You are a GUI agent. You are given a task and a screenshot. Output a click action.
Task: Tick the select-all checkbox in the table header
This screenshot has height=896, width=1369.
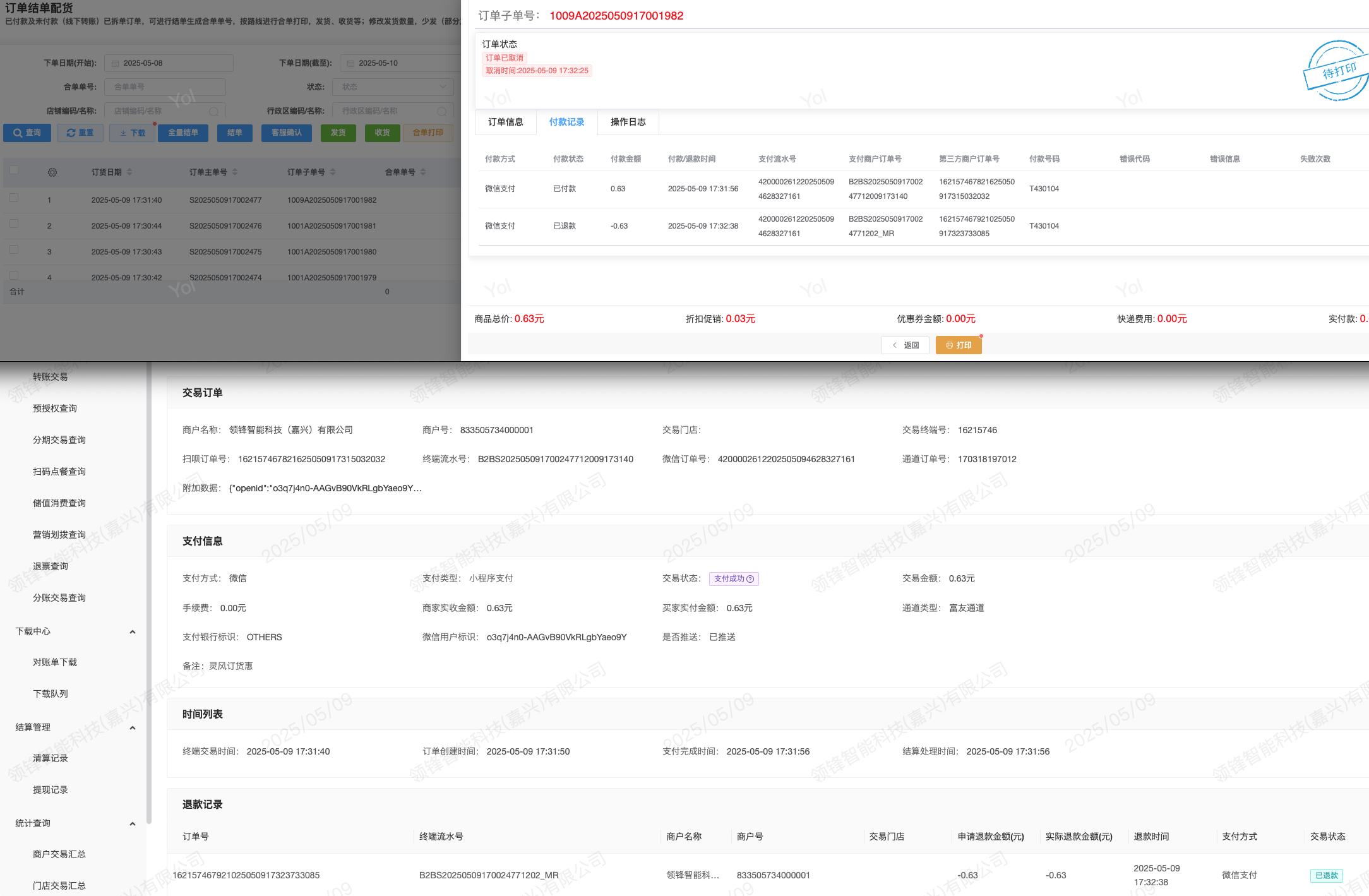coord(14,170)
